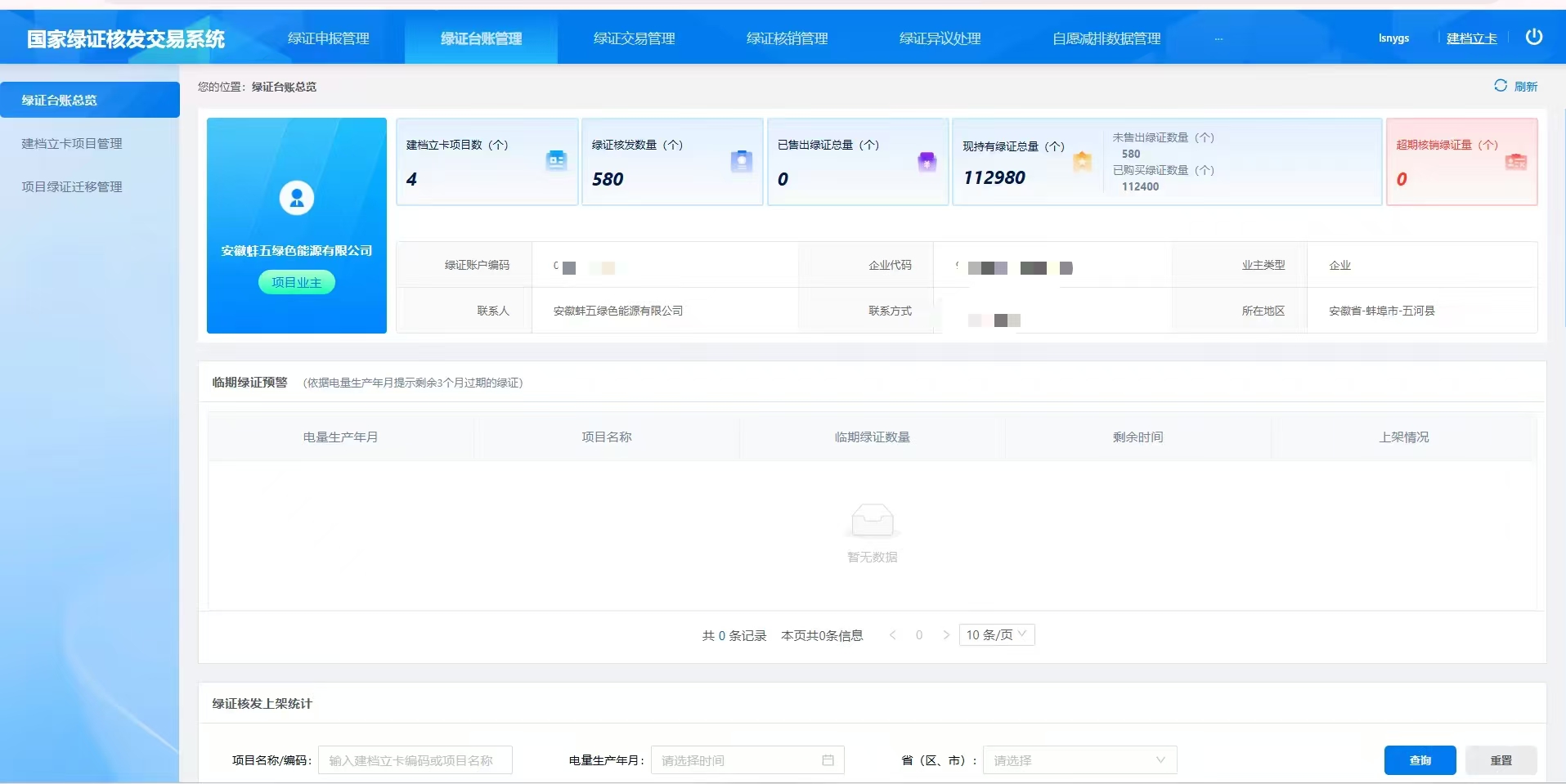Click the red 超期核销绿证量 icon
The width and height of the screenshot is (1566, 784).
click(1515, 162)
